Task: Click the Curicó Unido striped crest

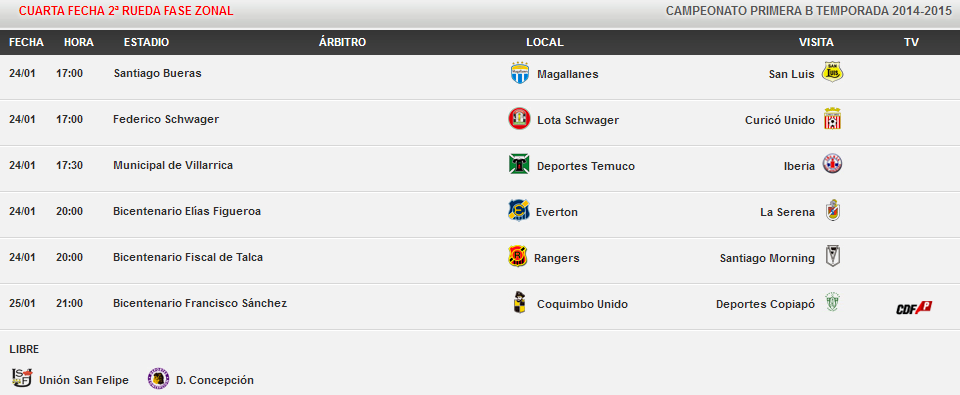Action: point(832,118)
